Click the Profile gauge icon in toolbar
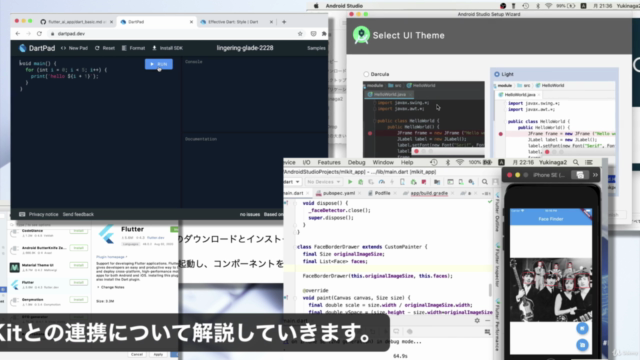This screenshot has width=640, height=360. pyautogui.click(x=382, y=182)
